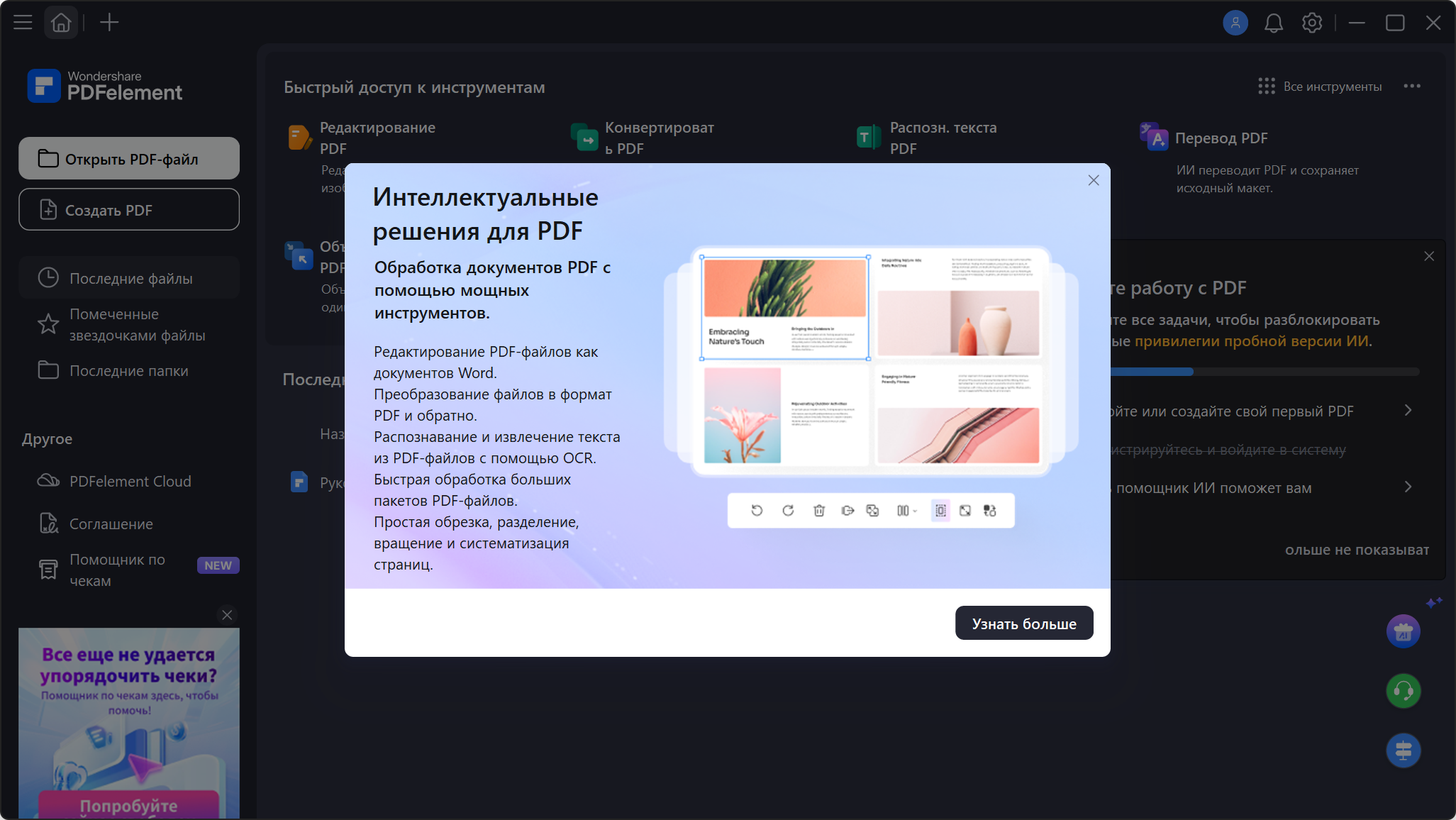
Task: Open notifications bell icon
Action: coord(1274,23)
